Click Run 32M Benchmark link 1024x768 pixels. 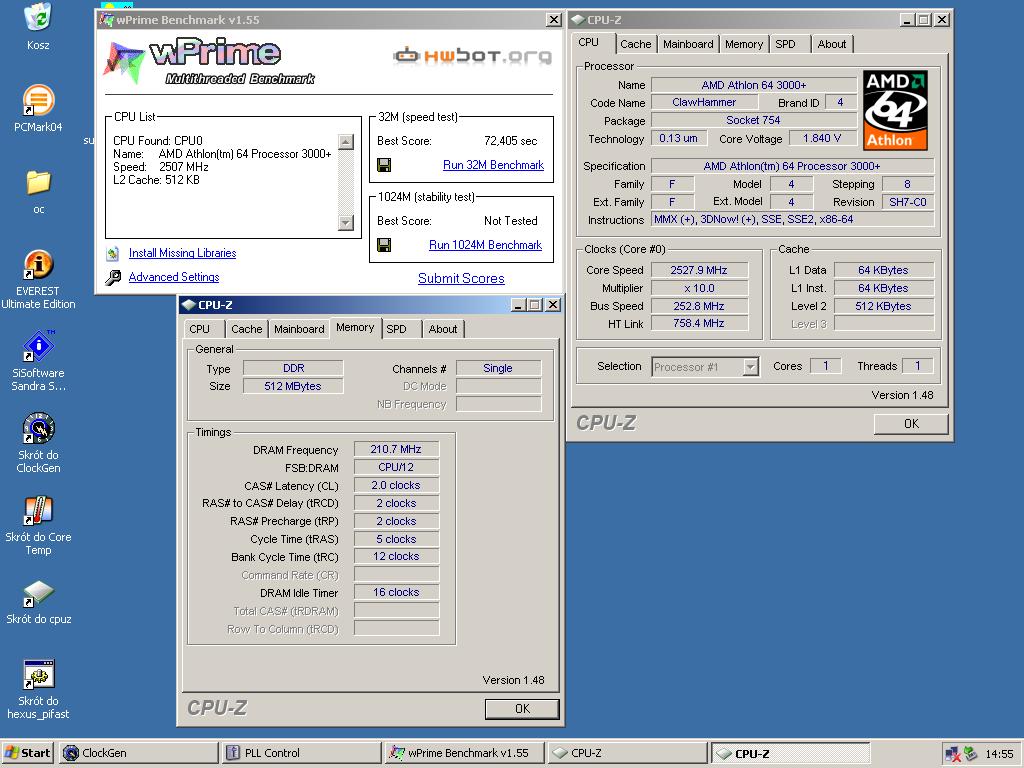pos(493,165)
